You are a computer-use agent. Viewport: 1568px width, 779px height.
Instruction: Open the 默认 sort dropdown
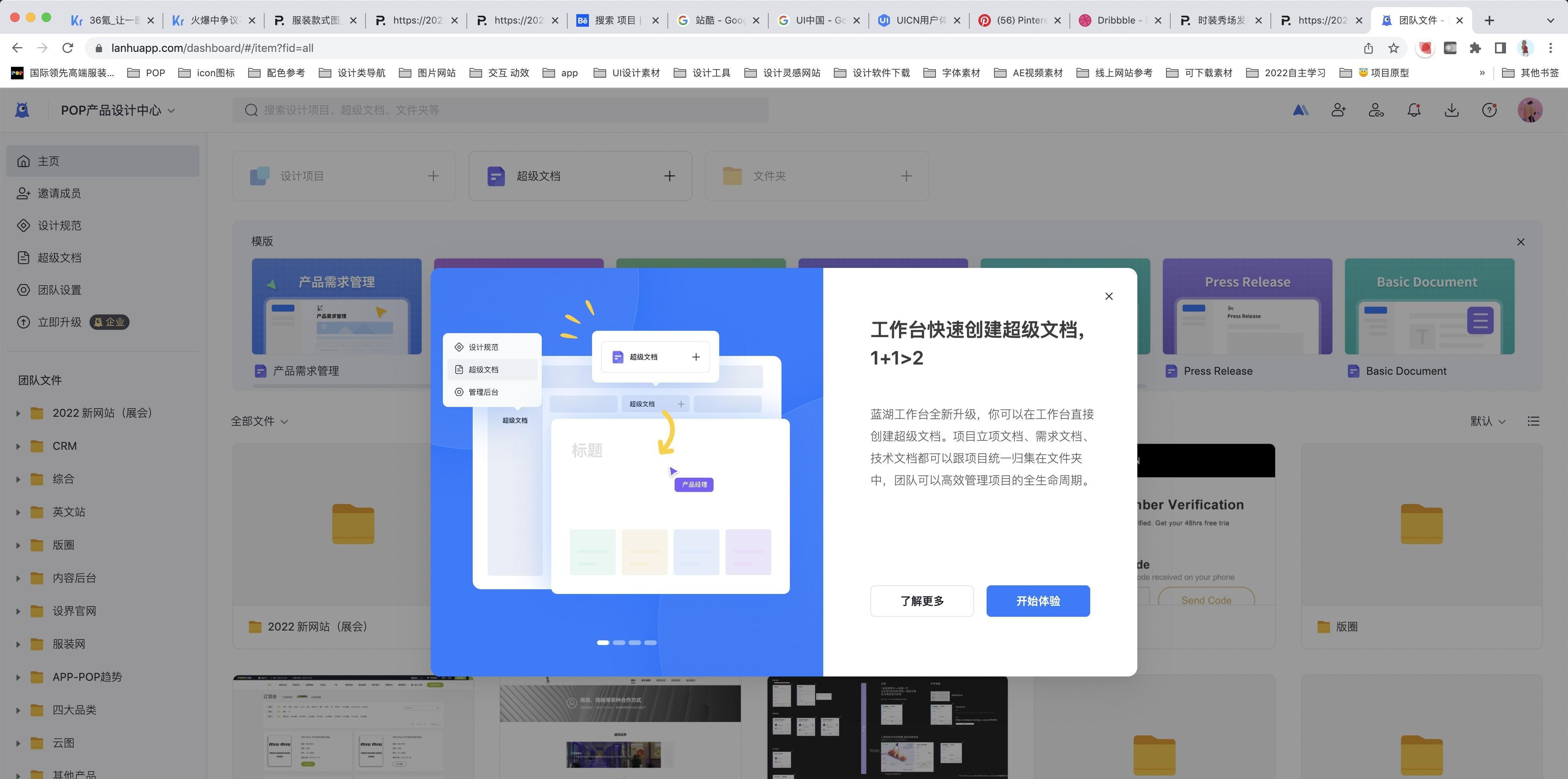coord(1488,421)
